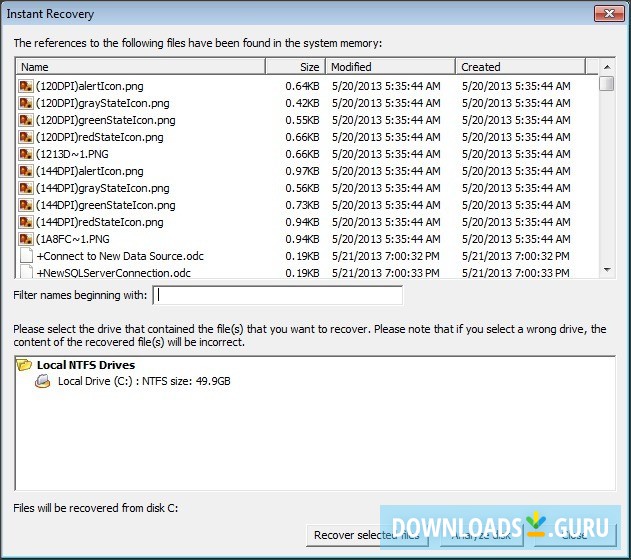Click 0.42KB size value
This screenshot has height=560, width=631.
pos(302,103)
